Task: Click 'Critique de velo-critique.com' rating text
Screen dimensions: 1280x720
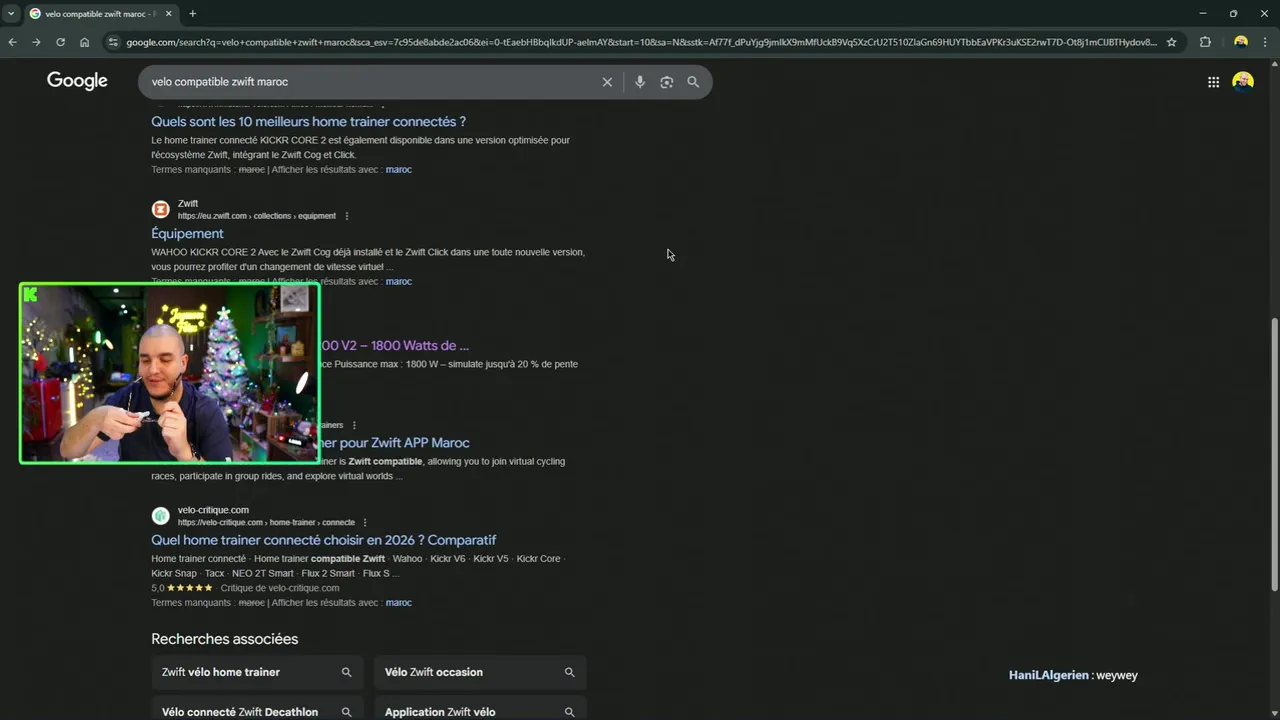Action: pyautogui.click(x=280, y=588)
